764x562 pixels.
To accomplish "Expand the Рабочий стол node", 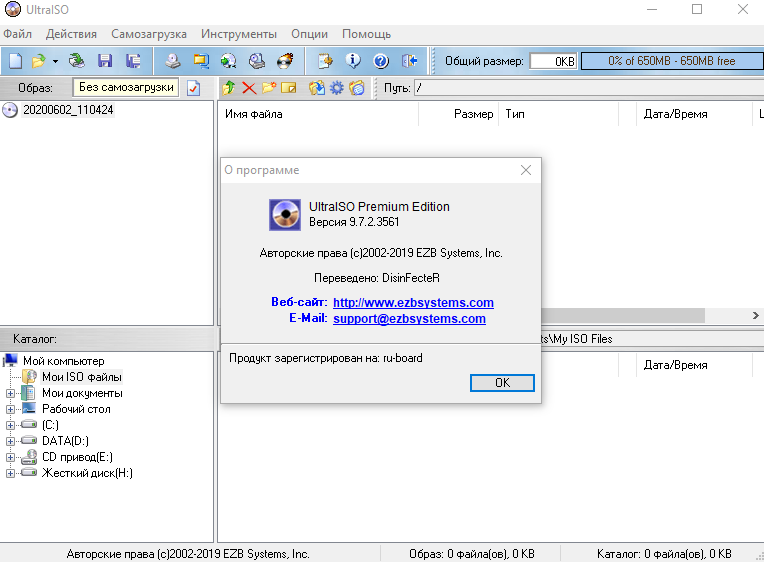I will (x=10, y=409).
